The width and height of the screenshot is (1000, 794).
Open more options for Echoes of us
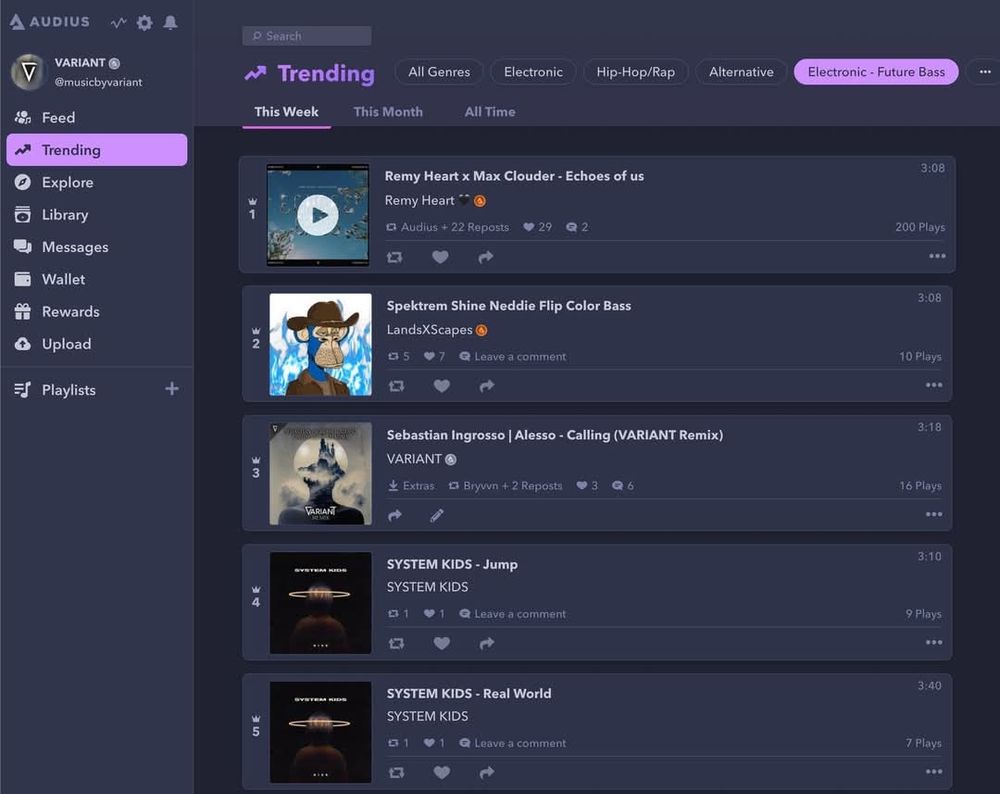click(937, 256)
